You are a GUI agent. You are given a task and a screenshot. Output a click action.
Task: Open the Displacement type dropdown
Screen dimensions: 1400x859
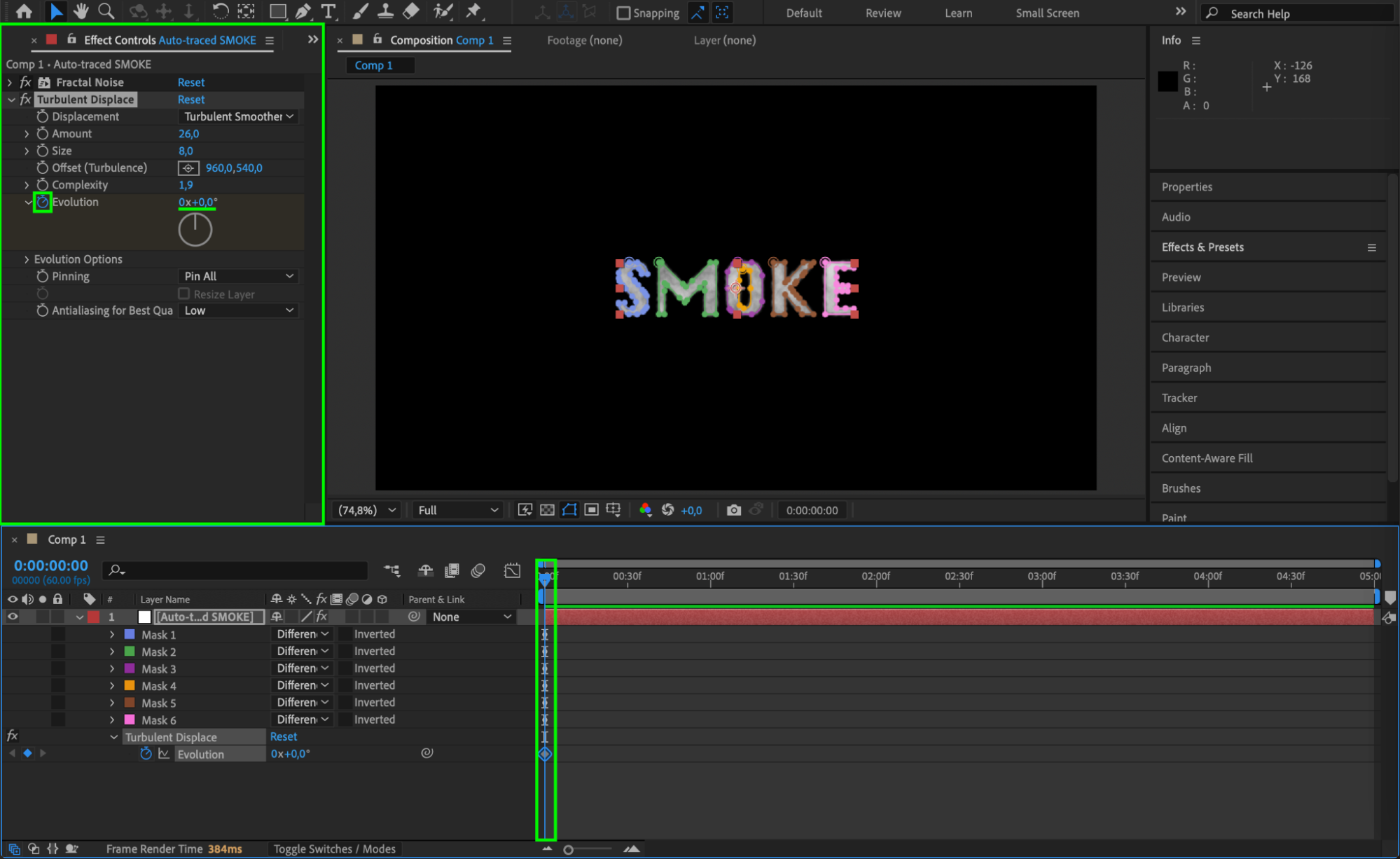click(x=238, y=116)
